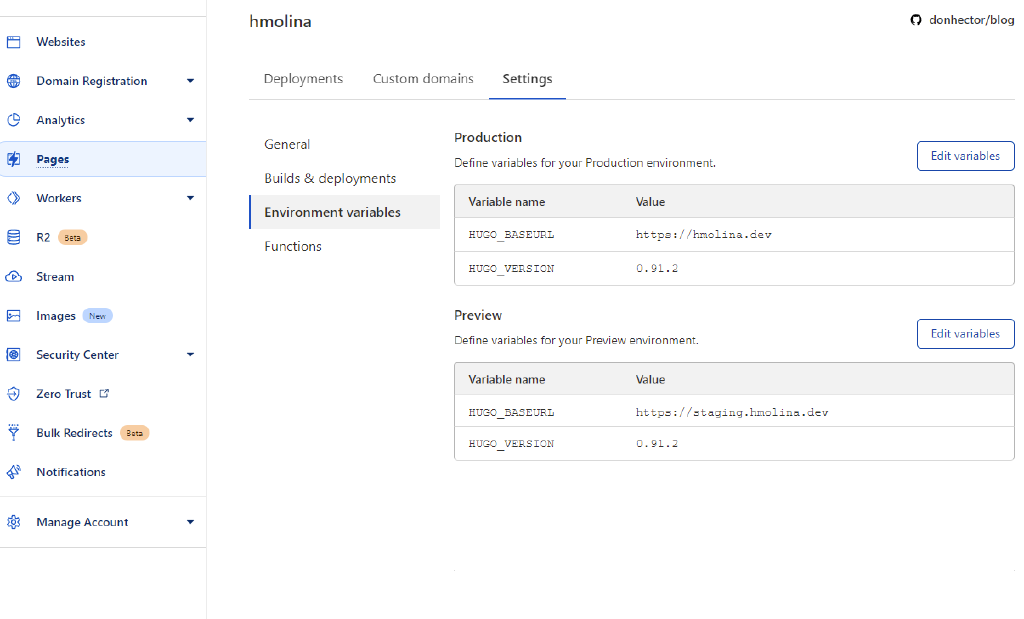This screenshot has width=1024, height=619.
Task: Open the Custom domains tab
Action: 423,78
